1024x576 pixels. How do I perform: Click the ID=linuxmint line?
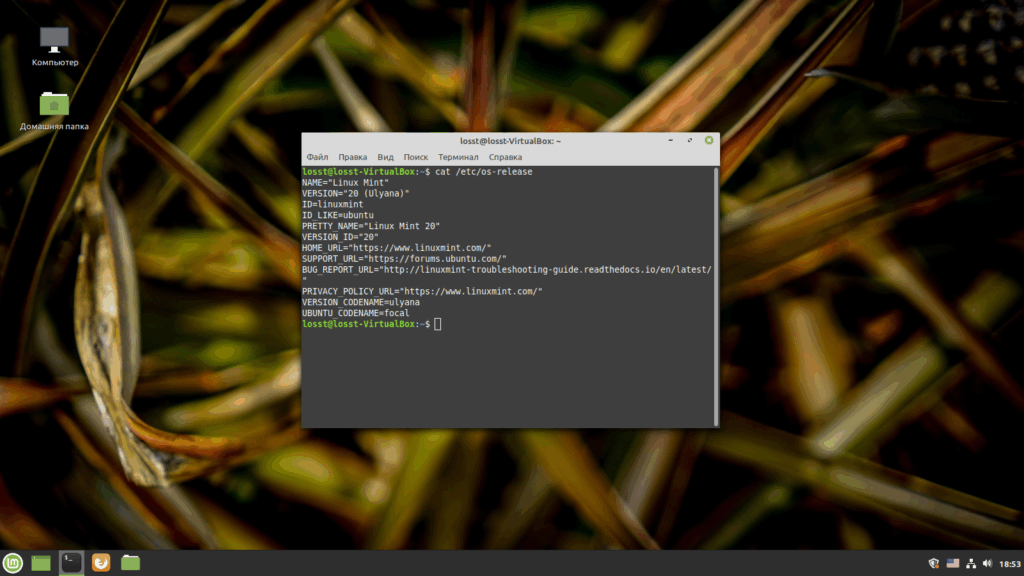coord(332,204)
